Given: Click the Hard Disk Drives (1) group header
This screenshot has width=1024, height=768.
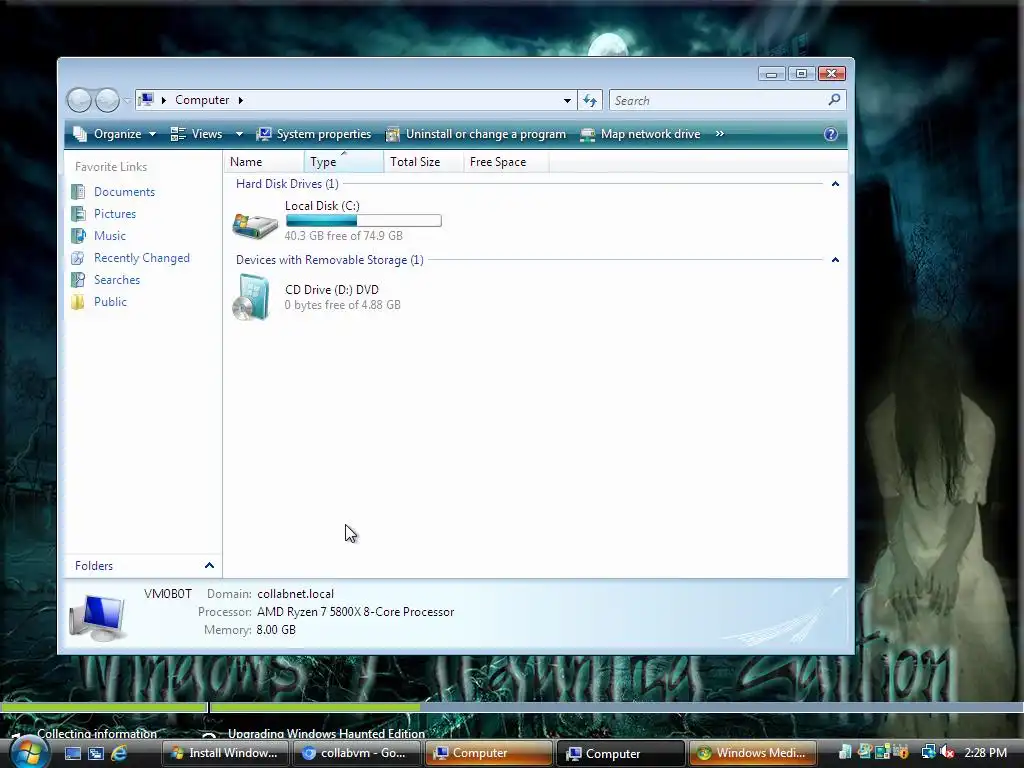Looking at the screenshot, I should [287, 184].
